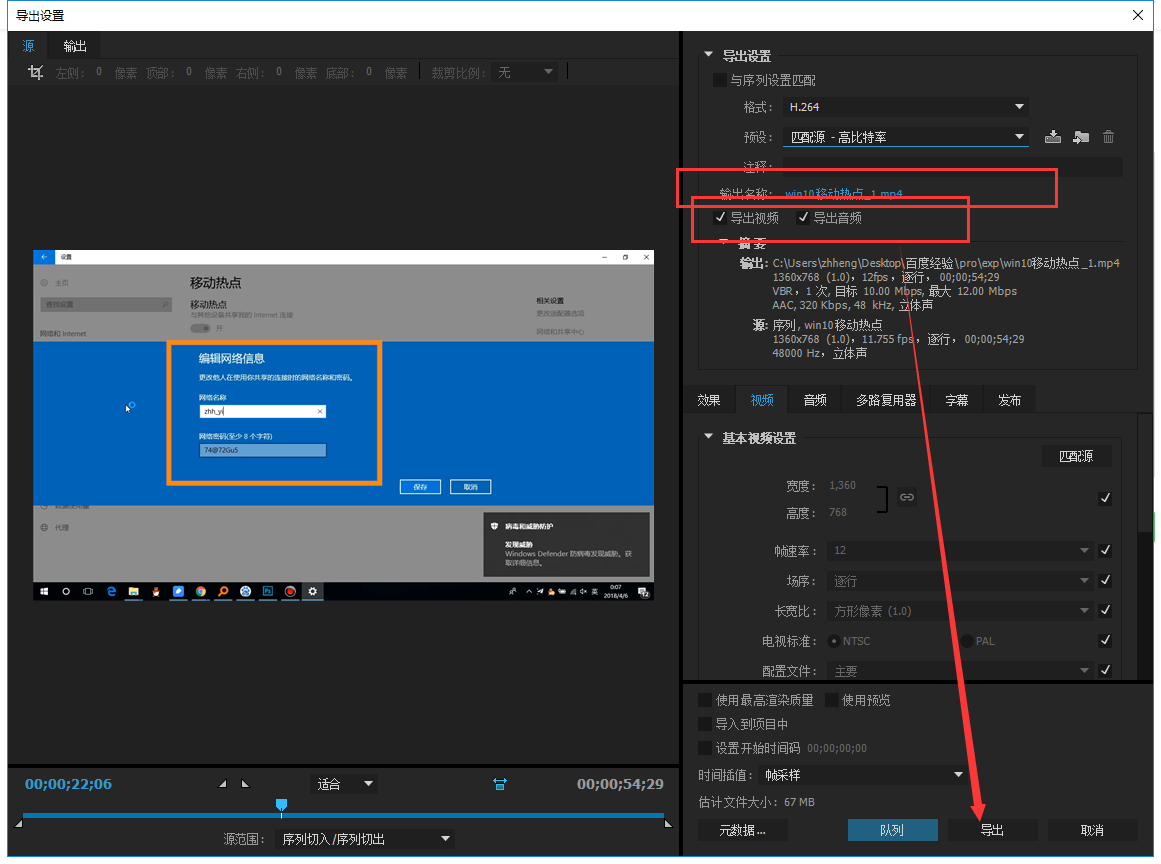Click the 导出 button
The height and width of the screenshot is (864, 1161).
pyautogui.click(x=992, y=830)
